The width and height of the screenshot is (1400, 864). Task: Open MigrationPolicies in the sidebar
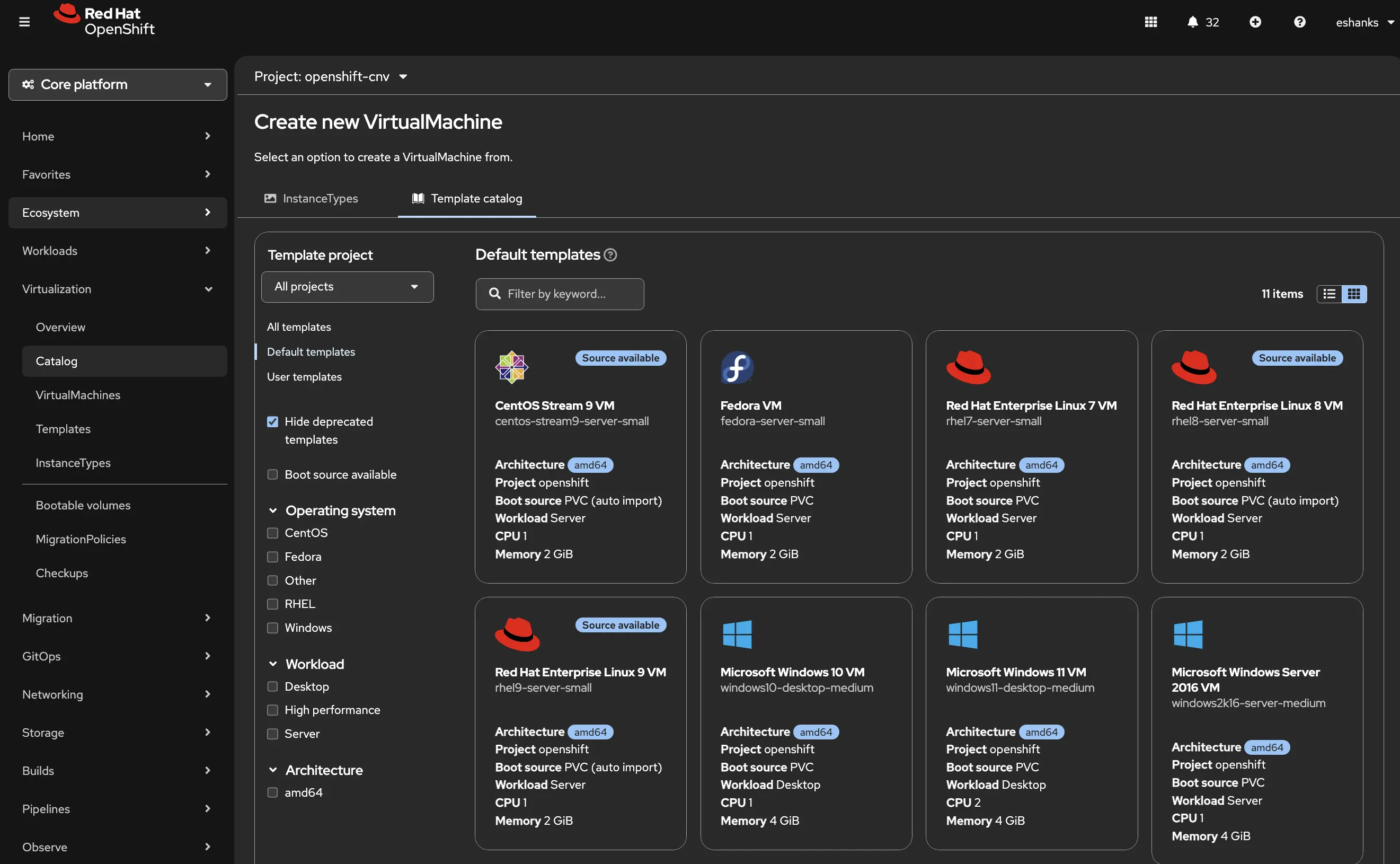pyautogui.click(x=125, y=539)
